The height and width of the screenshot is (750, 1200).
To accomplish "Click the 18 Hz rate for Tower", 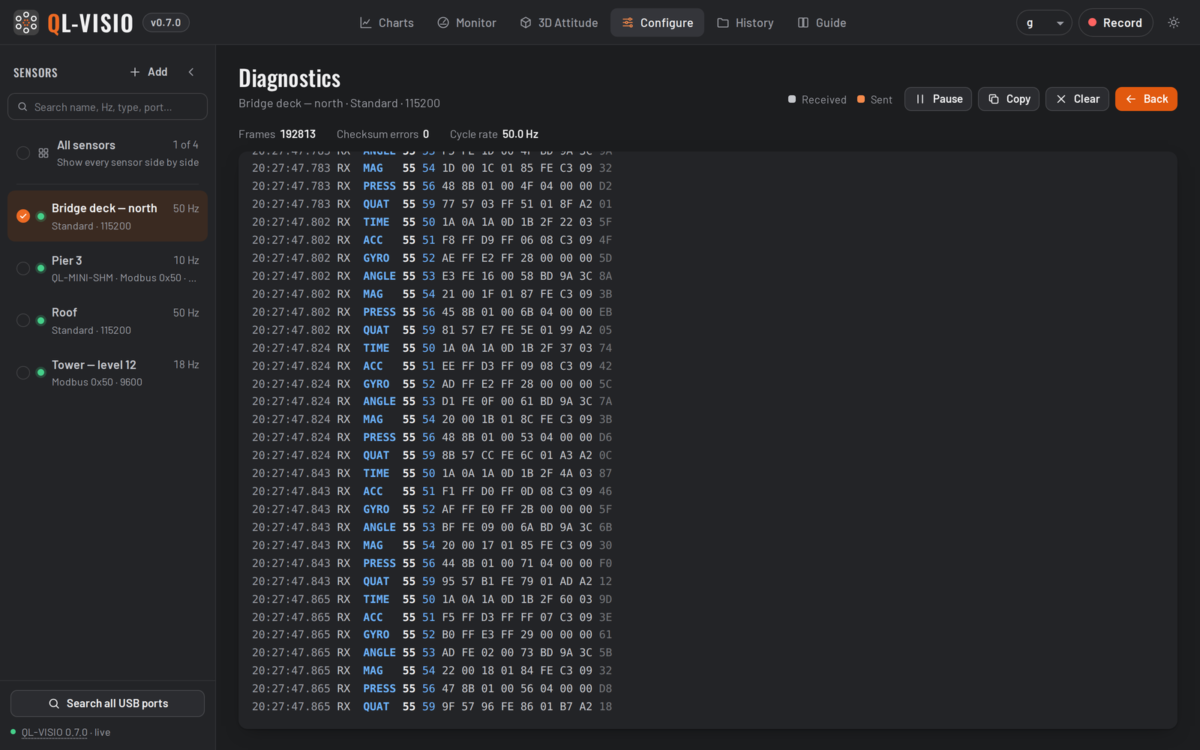I will point(186,365).
